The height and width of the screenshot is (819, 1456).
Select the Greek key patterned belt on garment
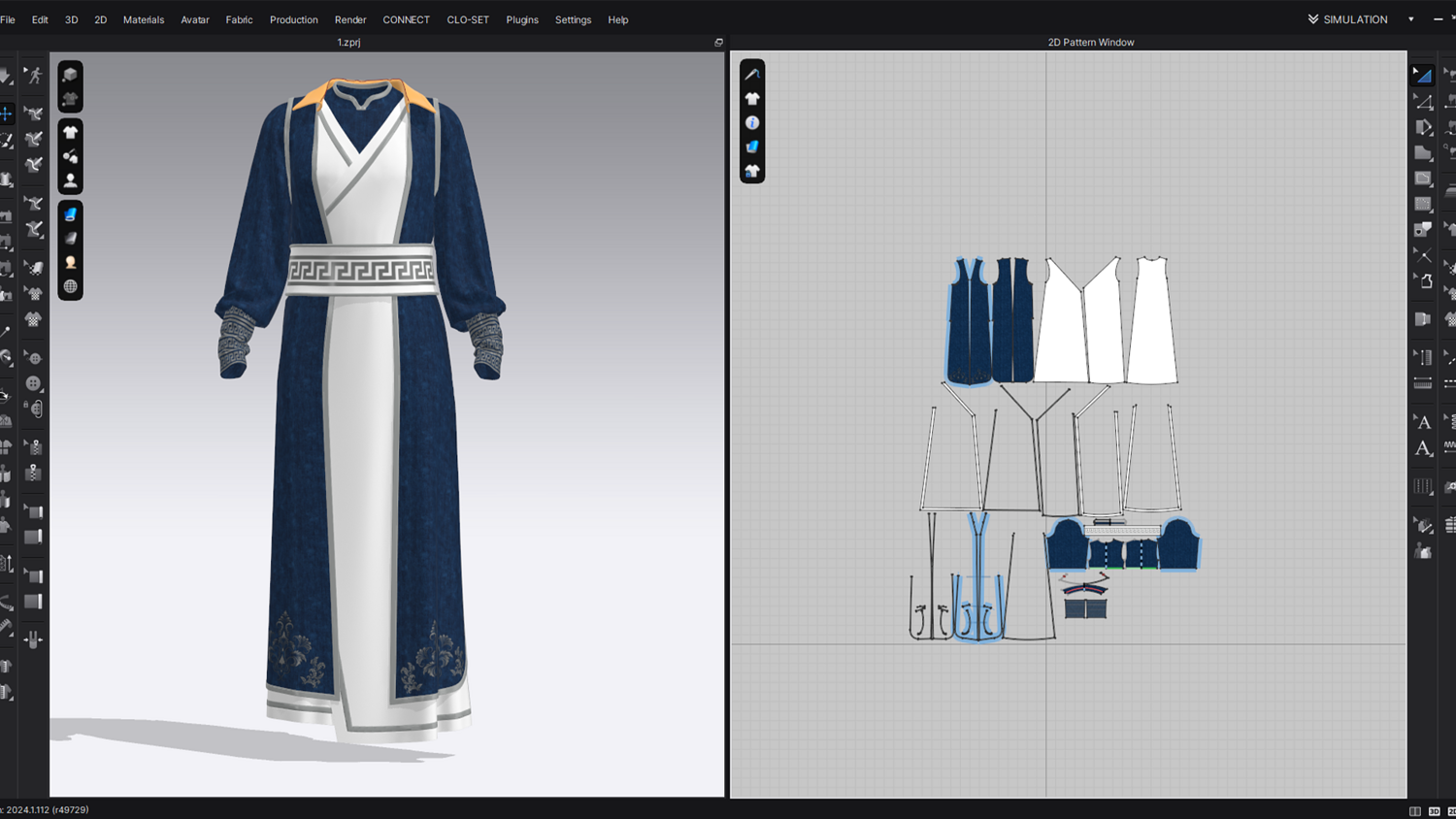point(361,269)
